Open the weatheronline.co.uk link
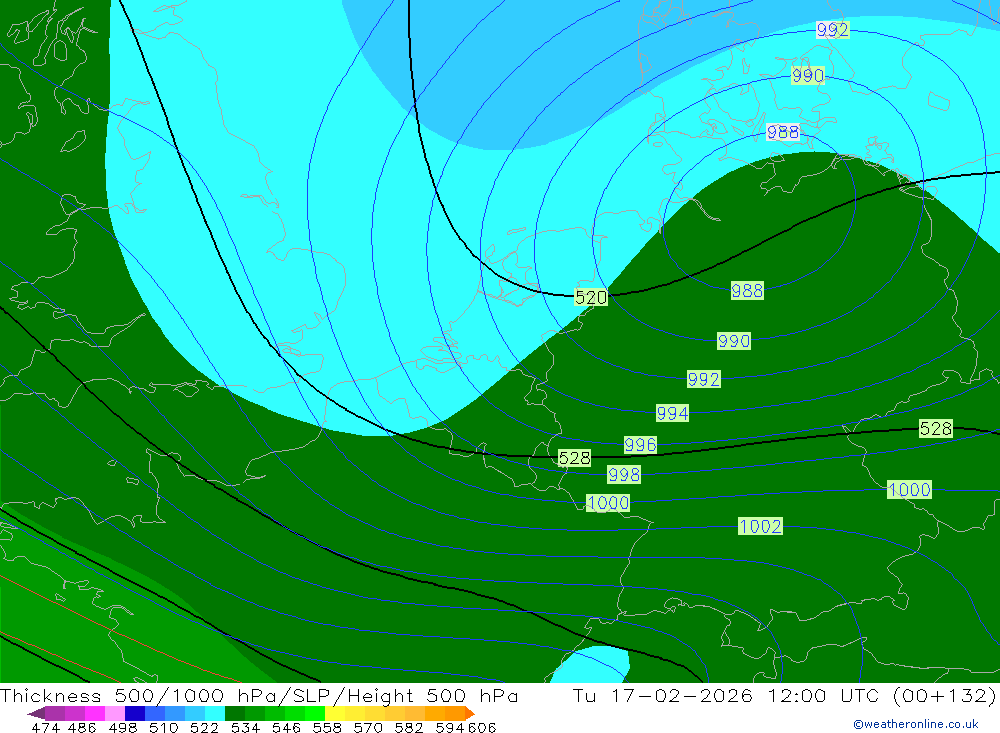Image resolution: width=1000 pixels, height=733 pixels. pyautogui.click(x=916, y=724)
